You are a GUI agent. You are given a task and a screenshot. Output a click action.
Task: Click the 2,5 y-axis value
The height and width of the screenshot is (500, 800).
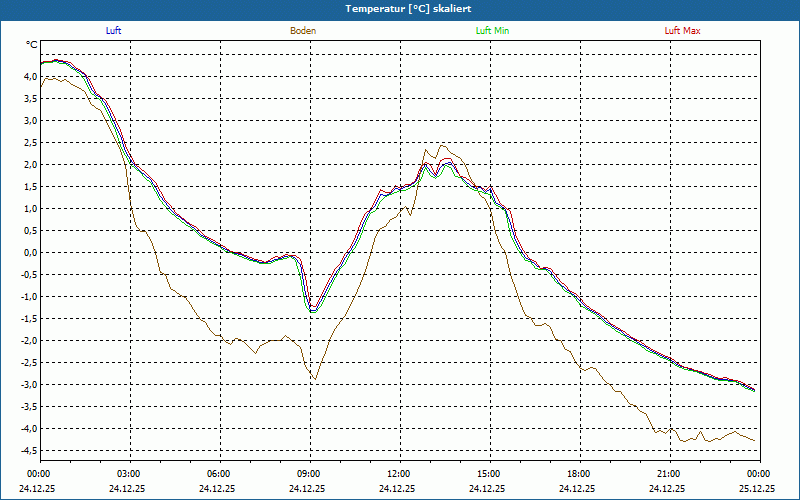[29, 142]
